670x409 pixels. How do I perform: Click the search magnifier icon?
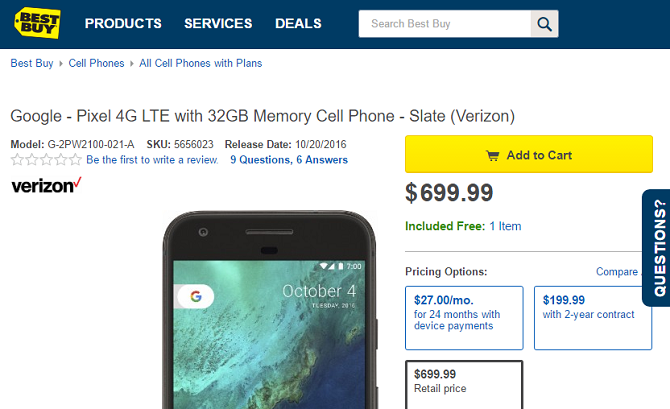544,24
